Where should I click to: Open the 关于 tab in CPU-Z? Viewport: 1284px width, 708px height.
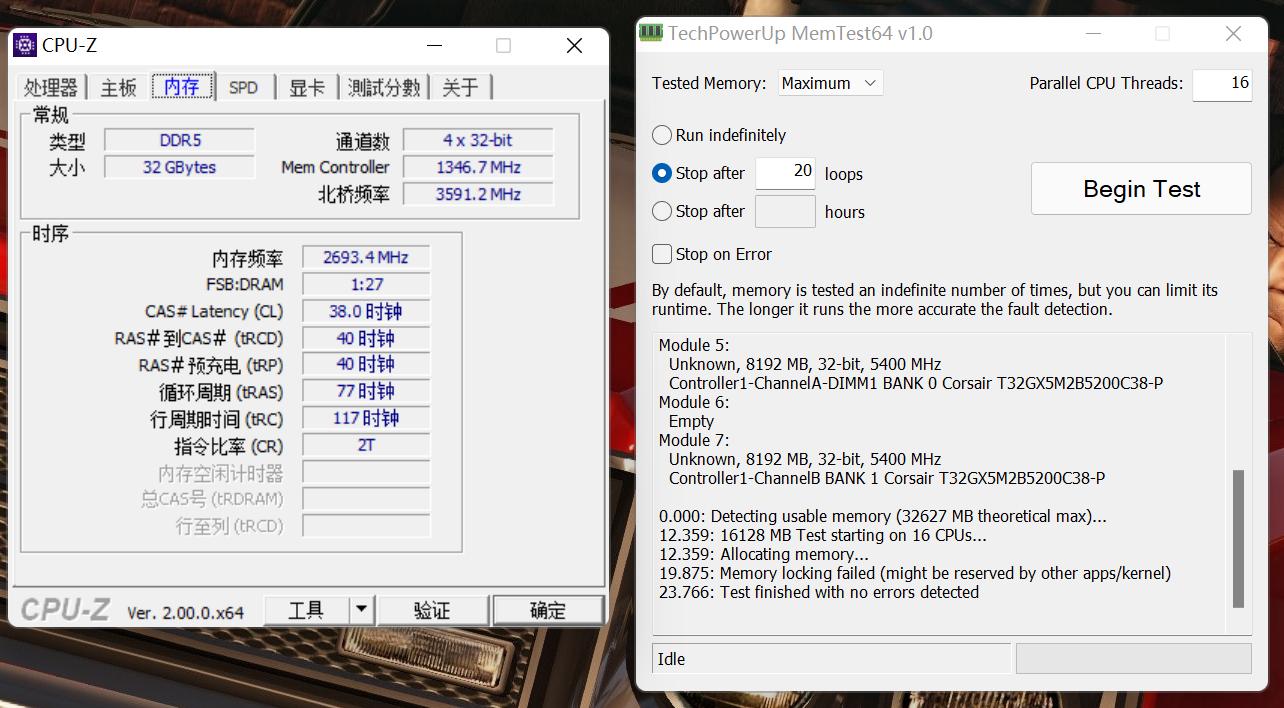point(460,87)
